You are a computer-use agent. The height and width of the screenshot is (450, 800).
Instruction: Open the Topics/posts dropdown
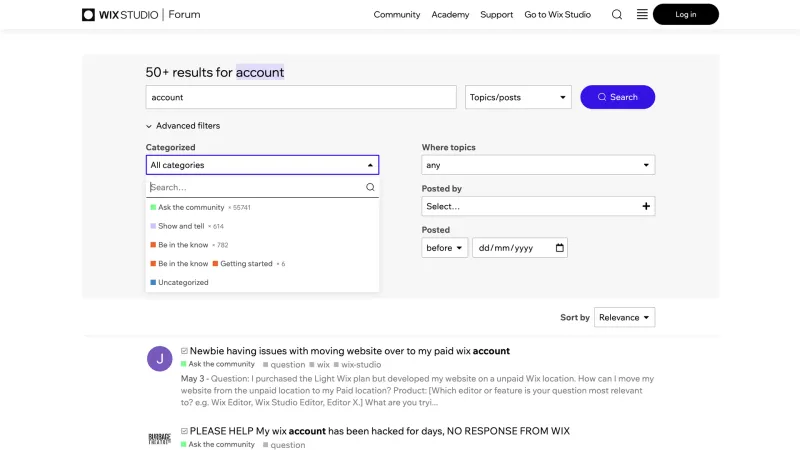click(518, 97)
